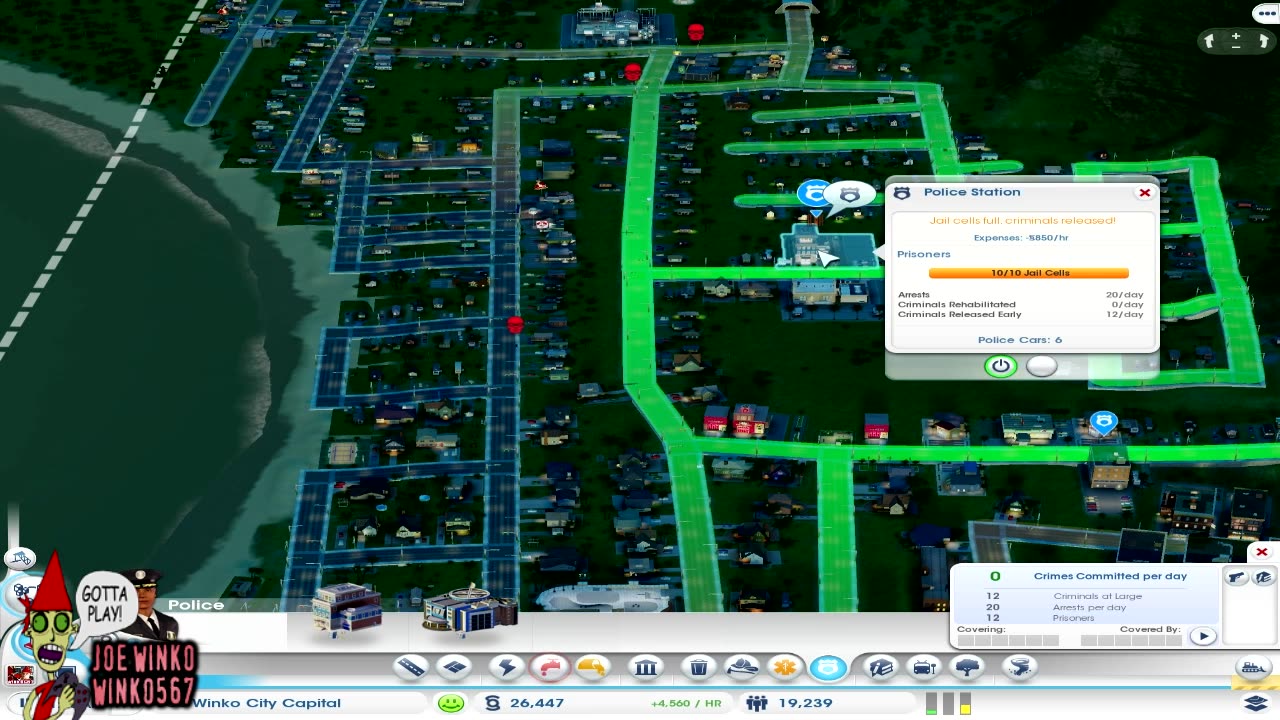This screenshot has height=720, width=1280.
Task: Open the Simoleons budget icon
Action: [491, 703]
